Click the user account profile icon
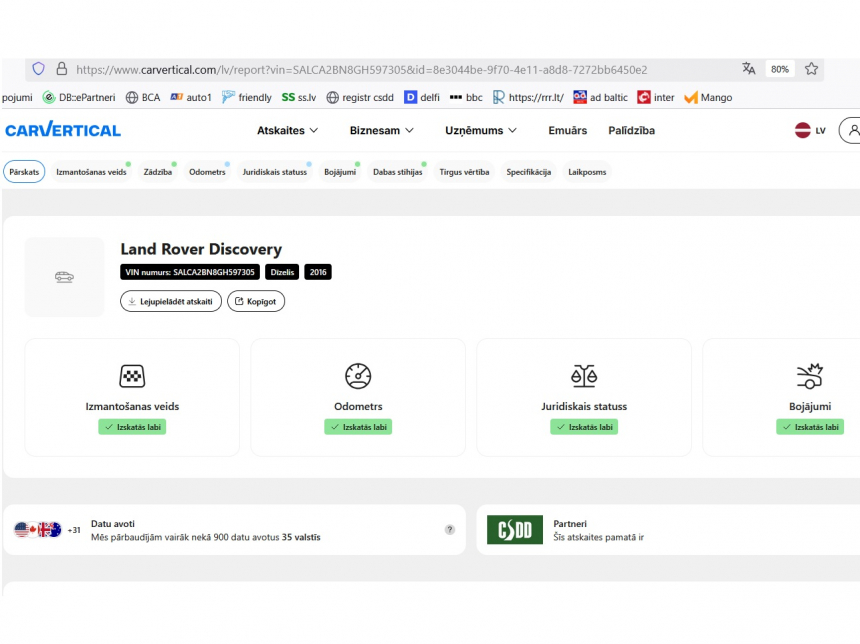 pyautogui.click(x=851, y=130)
